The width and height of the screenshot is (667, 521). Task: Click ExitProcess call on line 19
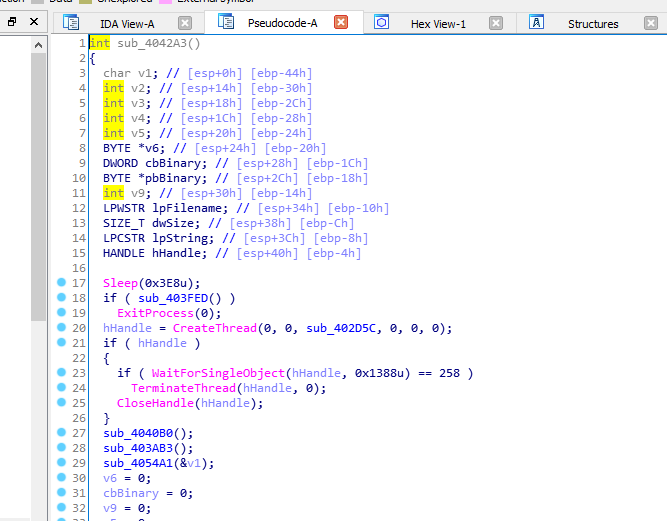[155, 313]
